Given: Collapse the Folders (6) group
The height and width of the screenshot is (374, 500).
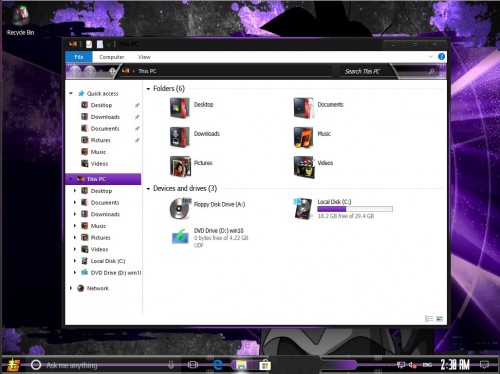Looking at the screenshot, I should [x=148, y=89].
